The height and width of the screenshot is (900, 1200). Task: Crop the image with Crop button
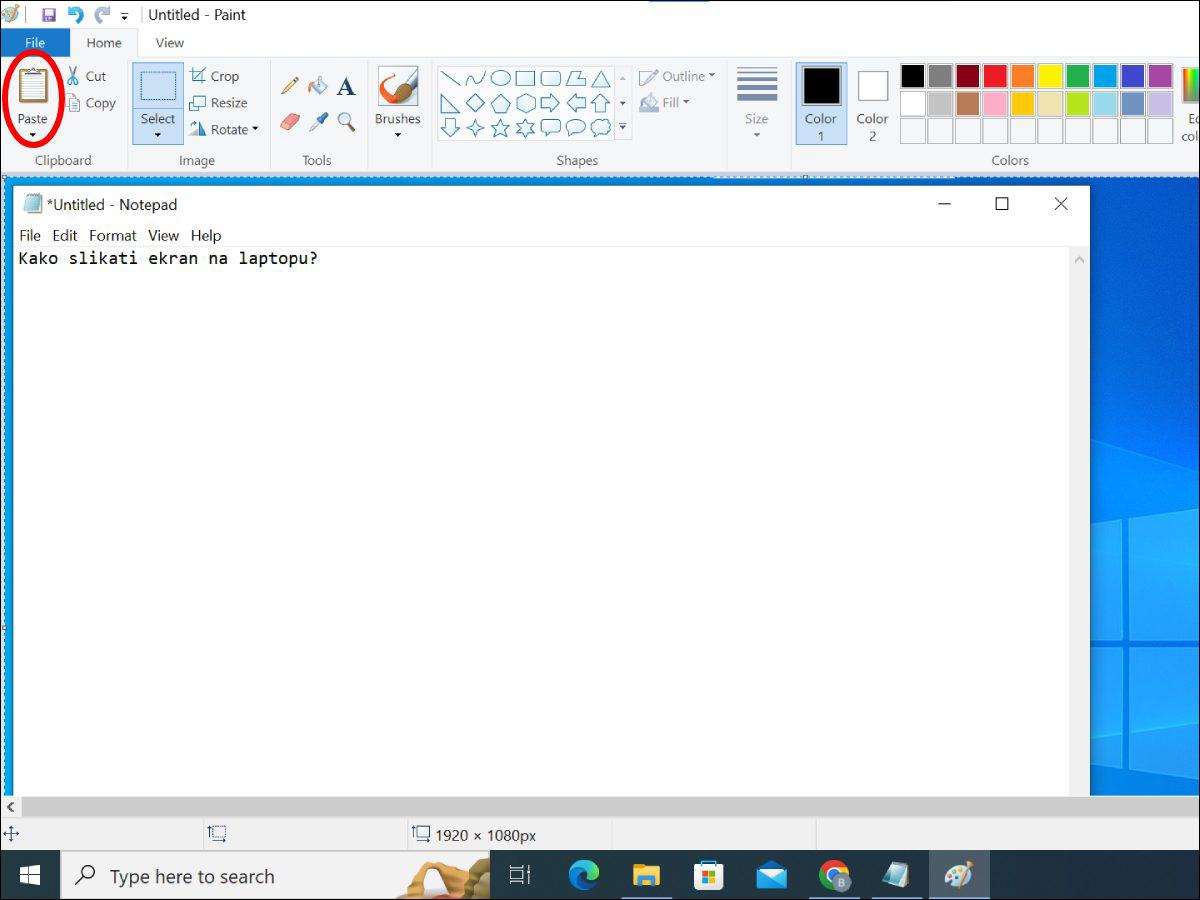tap(215, 76)
